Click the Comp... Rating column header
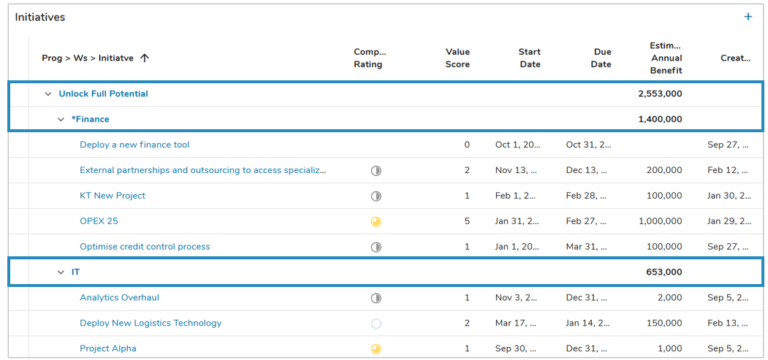The width and height of the screenshot is (768, 360). point(370,58)
